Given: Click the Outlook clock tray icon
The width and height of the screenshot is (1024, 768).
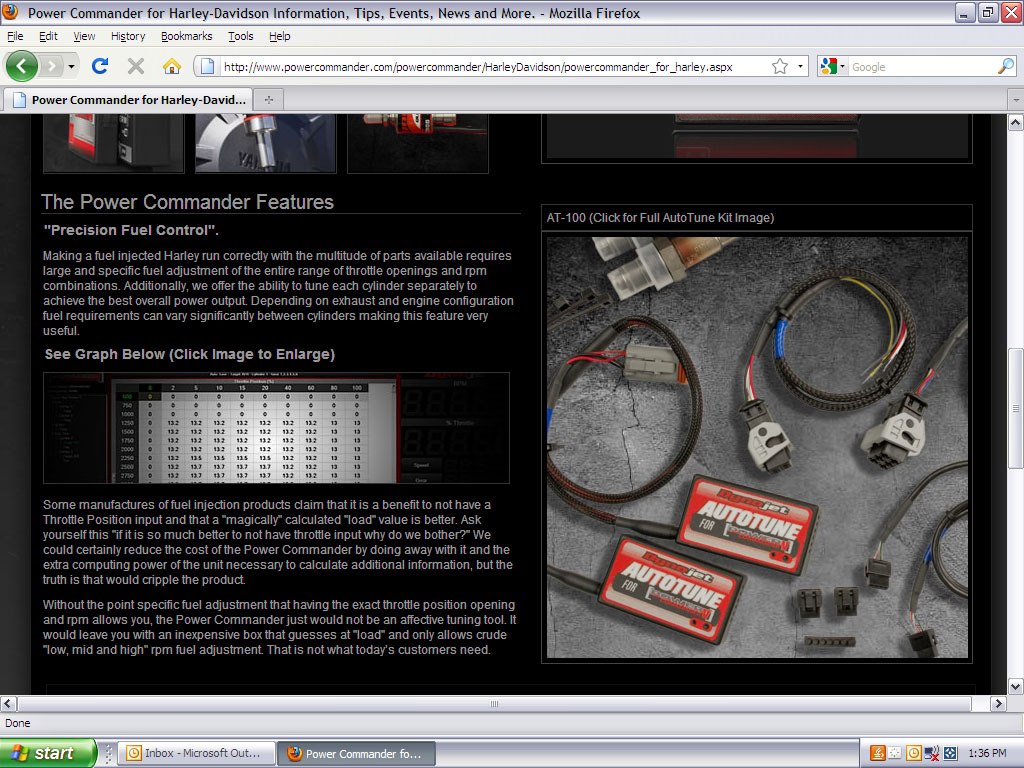Looking at the screenshot, I should (914, 753).
